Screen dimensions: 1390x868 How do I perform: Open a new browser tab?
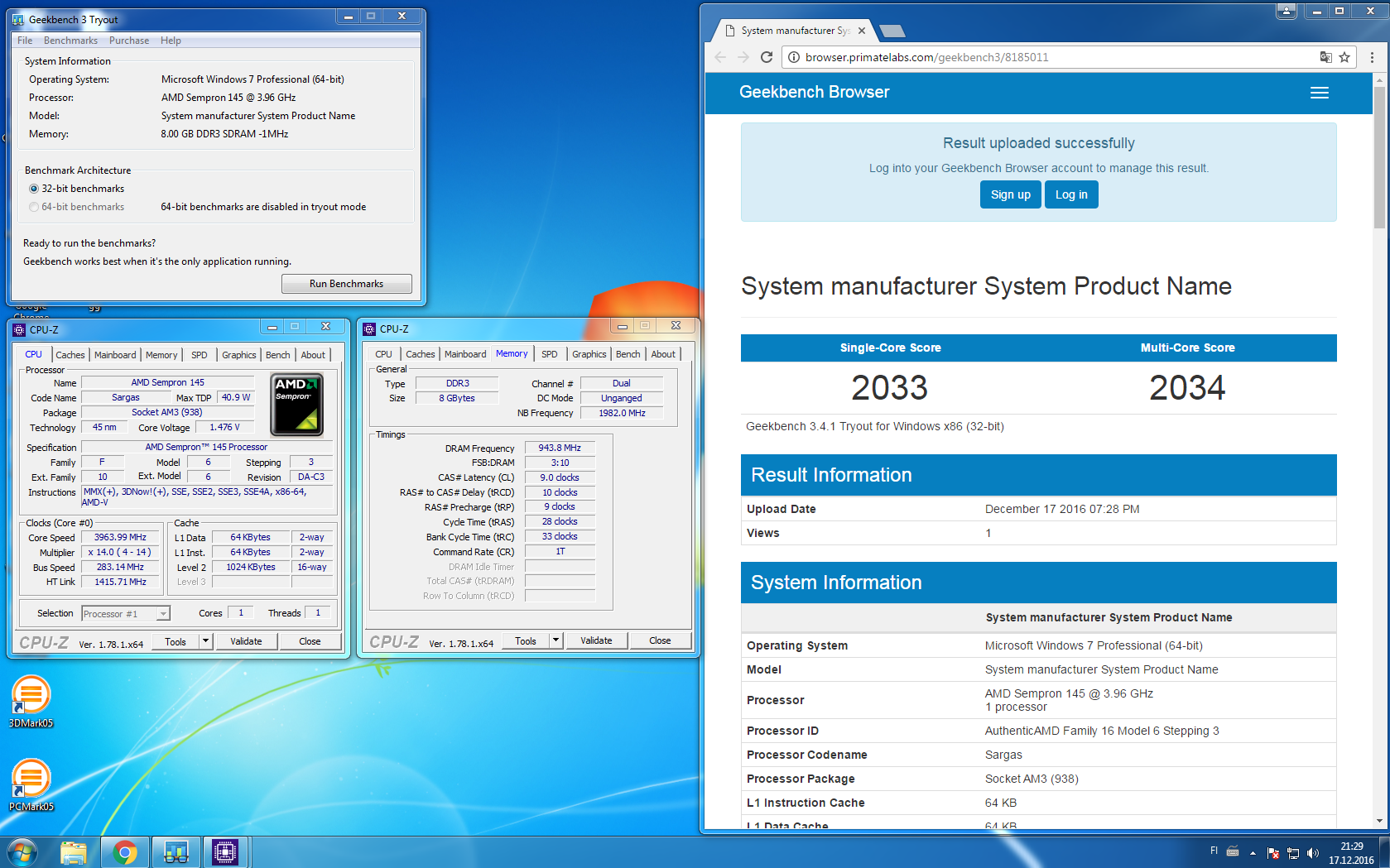(x=892, y=31)
